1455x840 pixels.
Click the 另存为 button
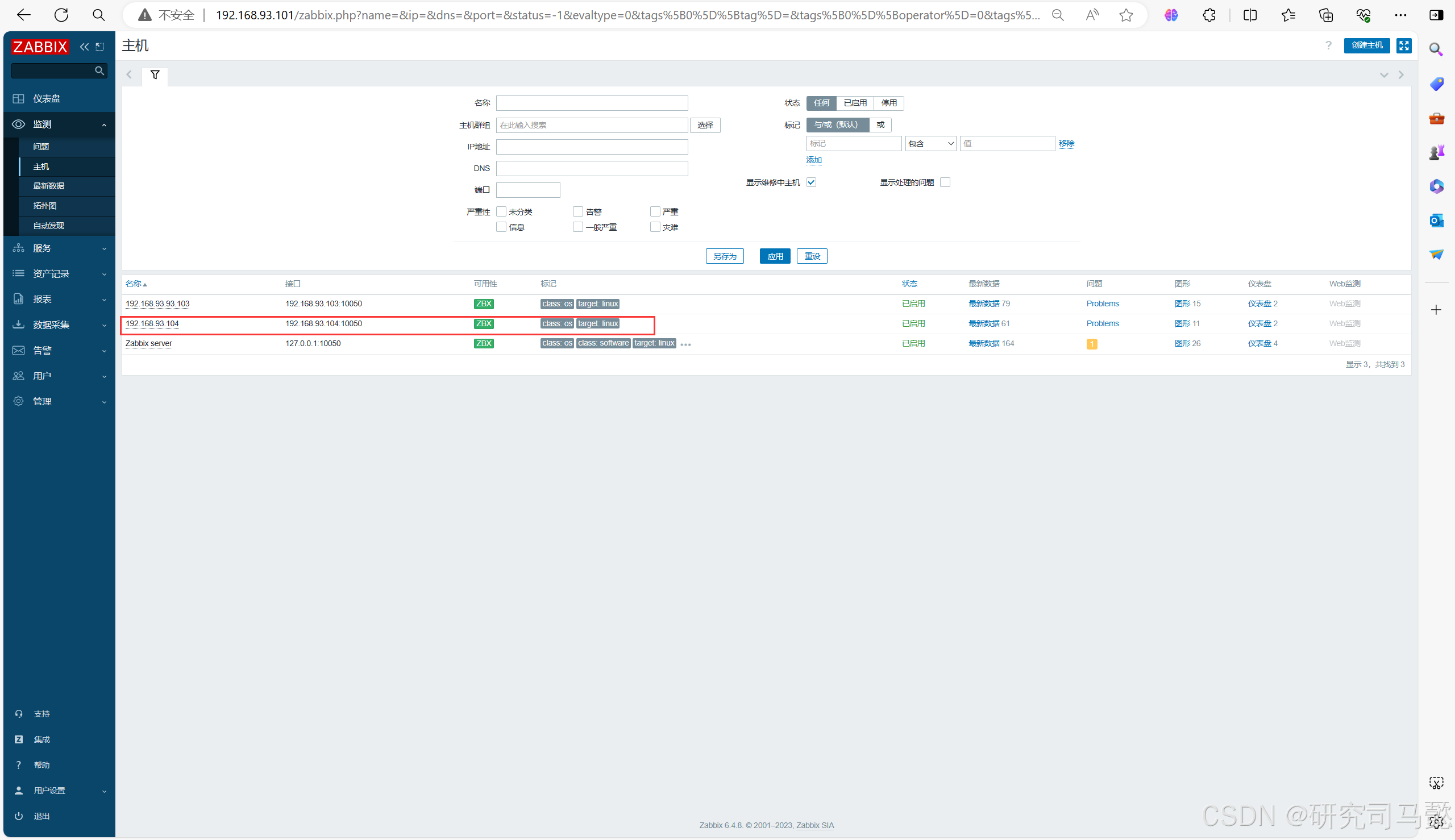coord(725,256)
